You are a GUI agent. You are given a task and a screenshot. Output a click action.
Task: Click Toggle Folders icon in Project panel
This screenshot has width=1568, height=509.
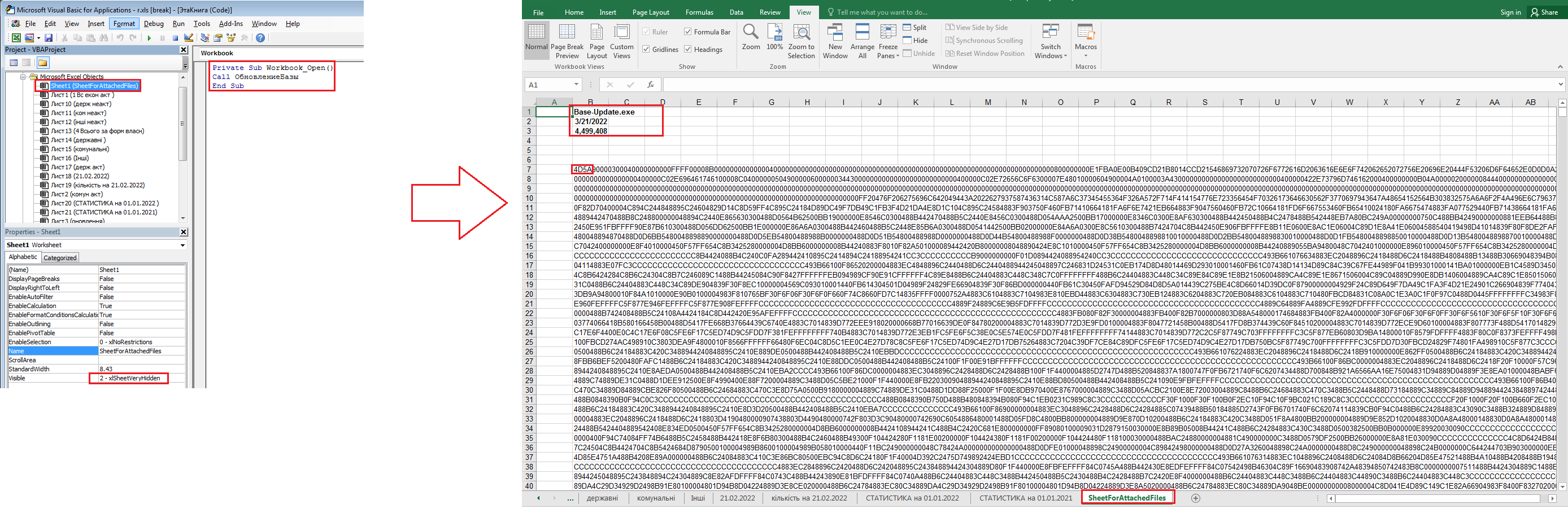(x=42, y=63)
